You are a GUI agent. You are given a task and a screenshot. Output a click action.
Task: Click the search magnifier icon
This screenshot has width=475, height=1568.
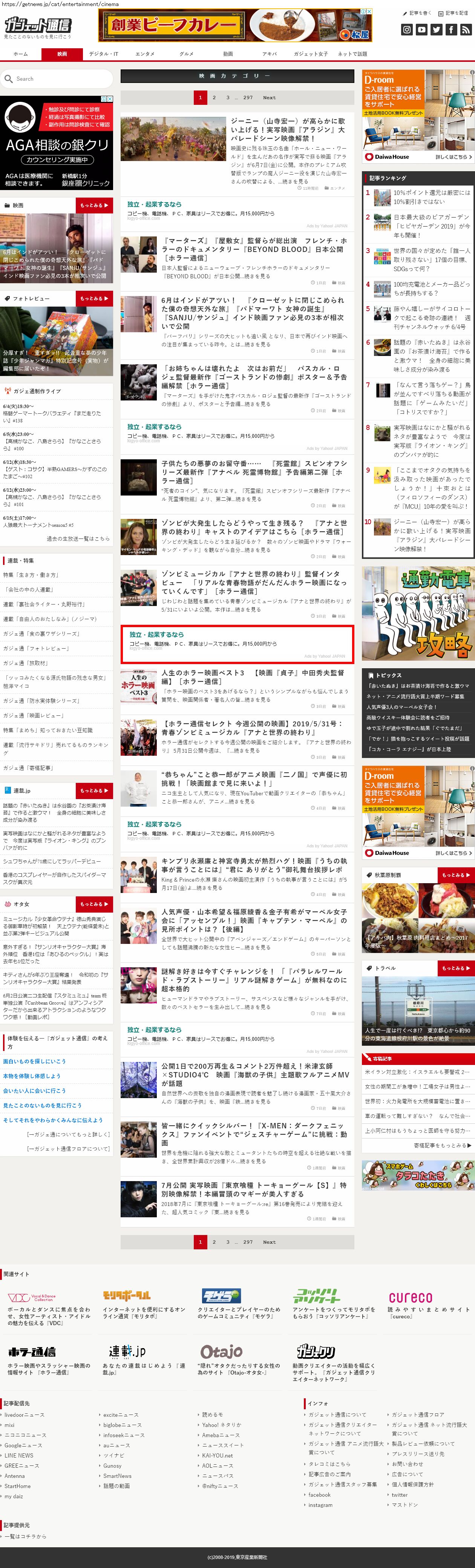pos(9,78)
